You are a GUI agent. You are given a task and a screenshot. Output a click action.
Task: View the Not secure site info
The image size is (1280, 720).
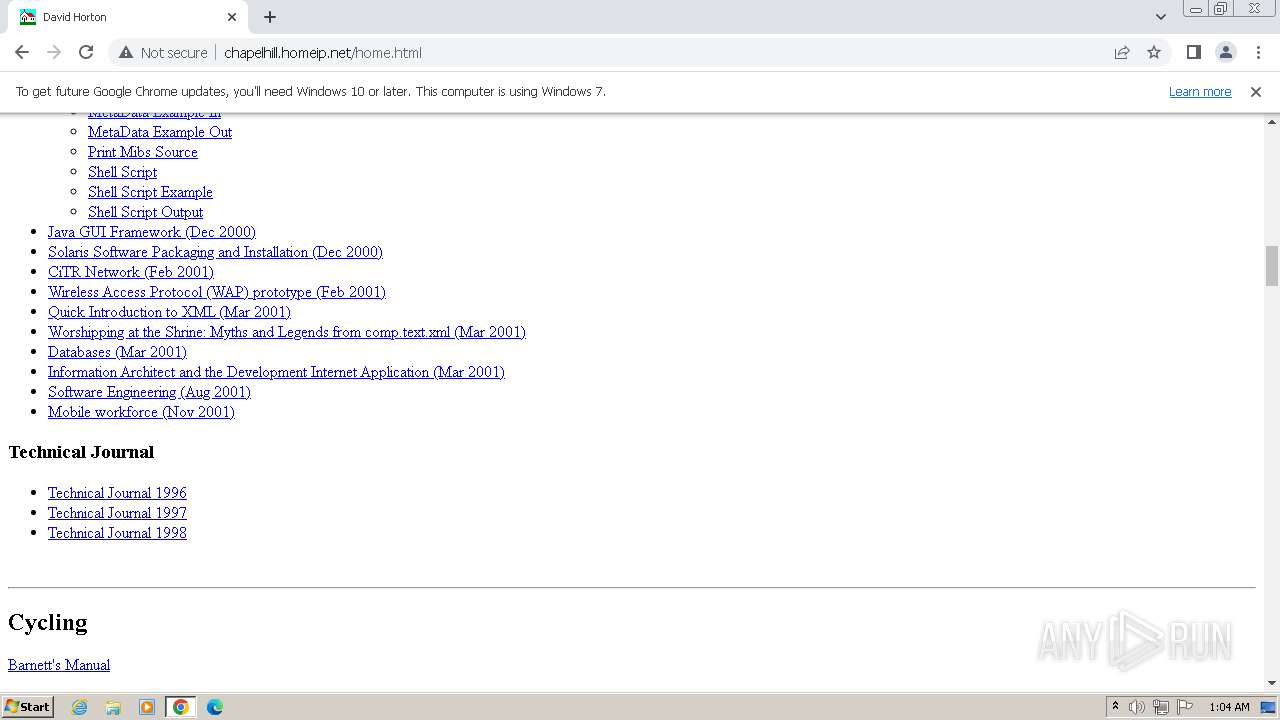(163, 52)
